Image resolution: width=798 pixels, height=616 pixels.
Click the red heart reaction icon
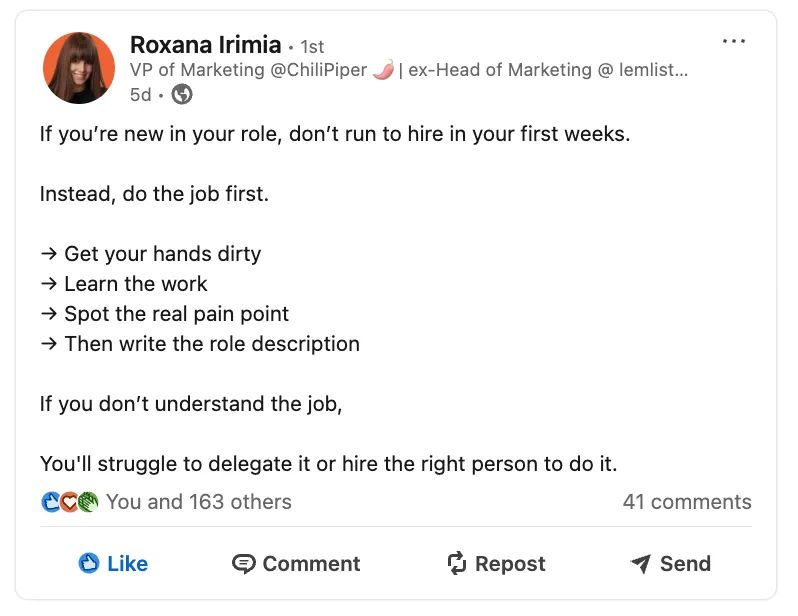pos(69,502)
